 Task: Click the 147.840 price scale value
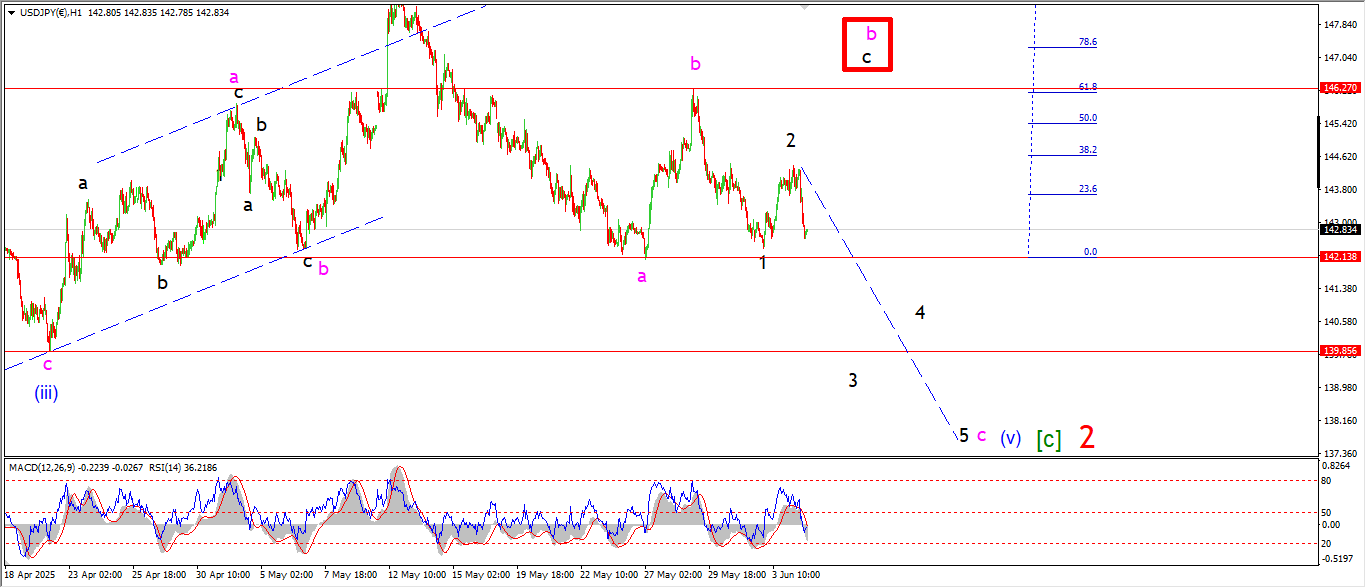tap(1338, 24)
